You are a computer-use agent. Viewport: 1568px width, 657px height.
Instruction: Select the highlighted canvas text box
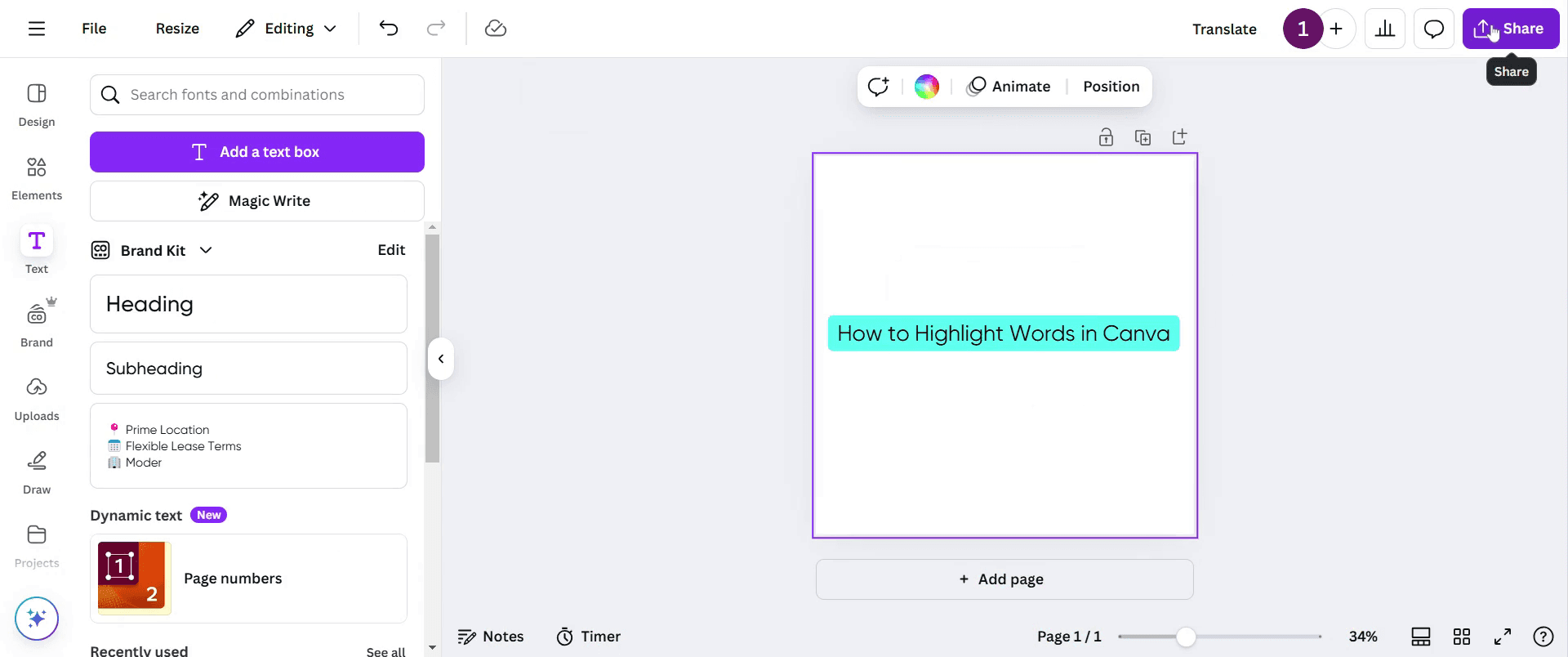tap(1004, 333)
